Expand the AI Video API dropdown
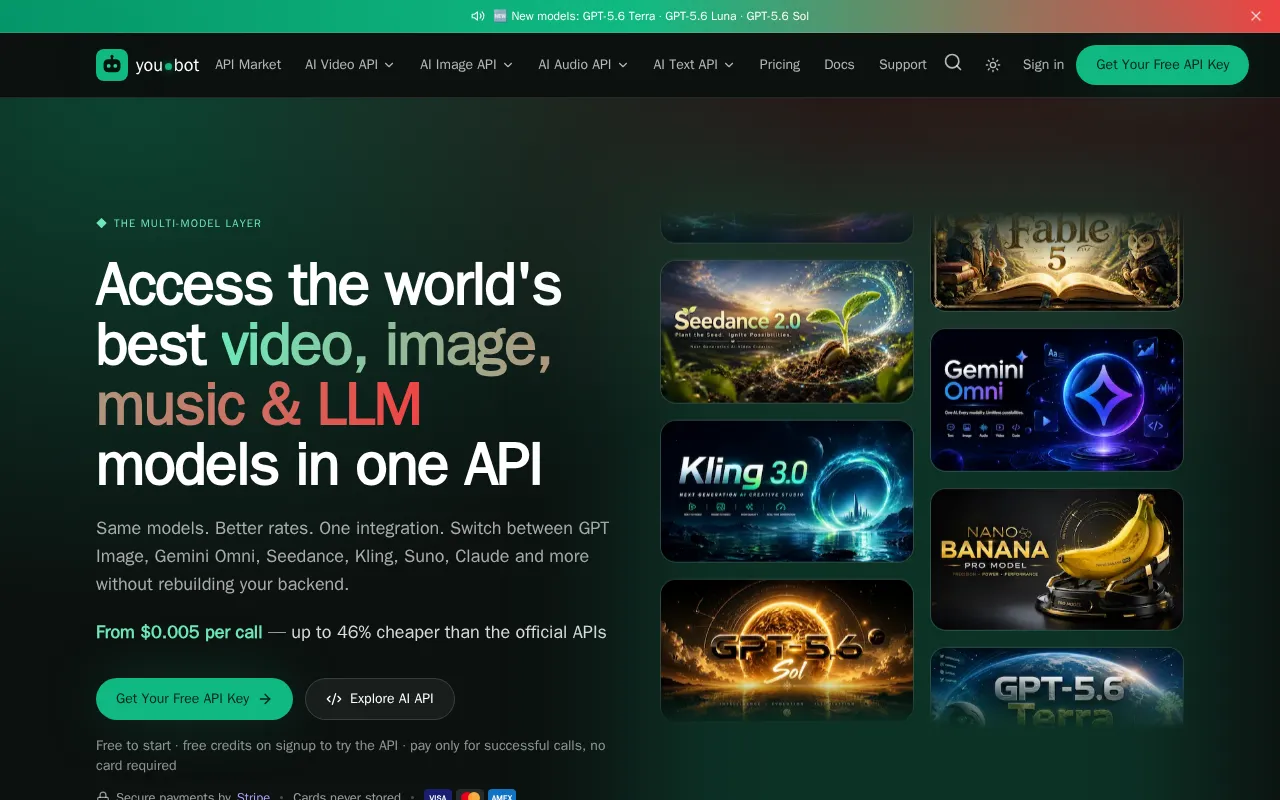The image size is (1280, 800). point(350,65)
